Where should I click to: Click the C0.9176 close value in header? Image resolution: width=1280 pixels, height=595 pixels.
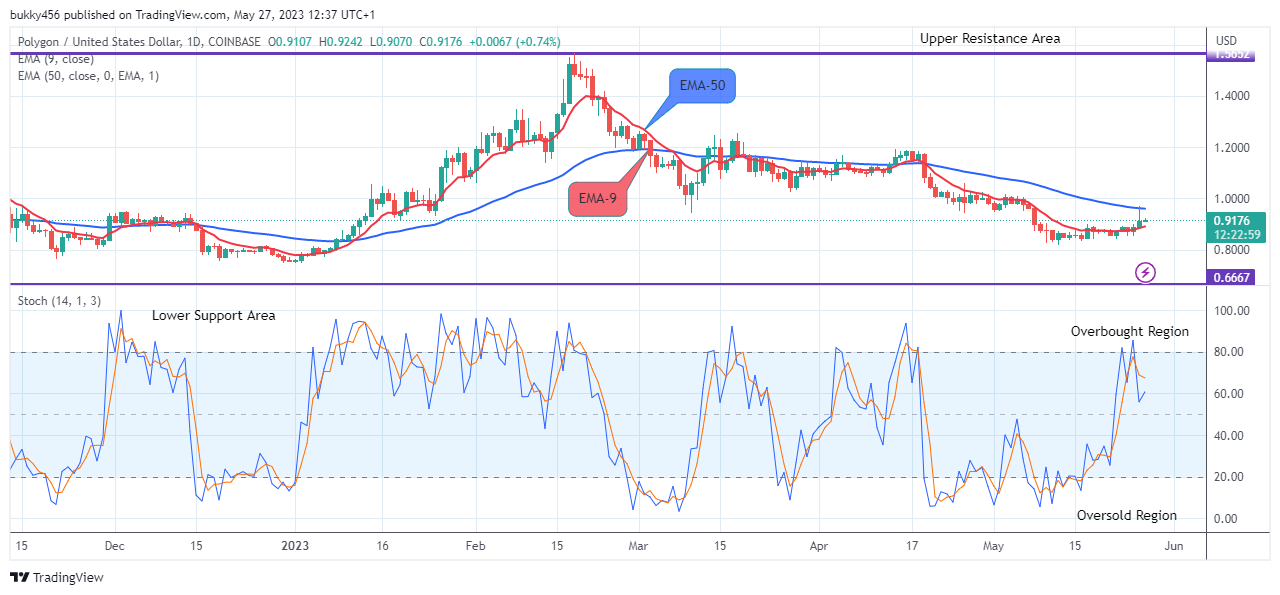(441, 41)
